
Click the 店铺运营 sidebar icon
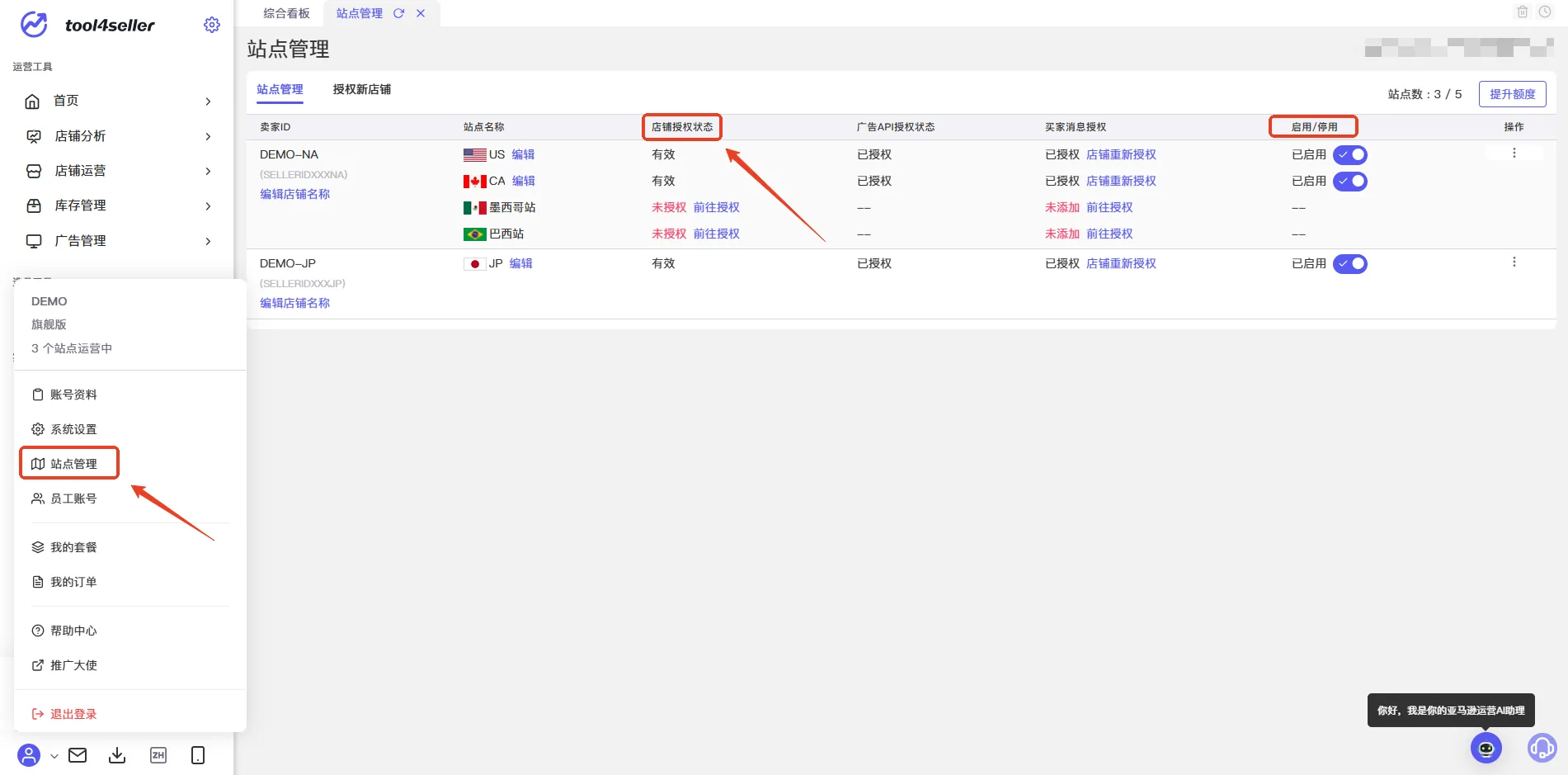(34, 171)
